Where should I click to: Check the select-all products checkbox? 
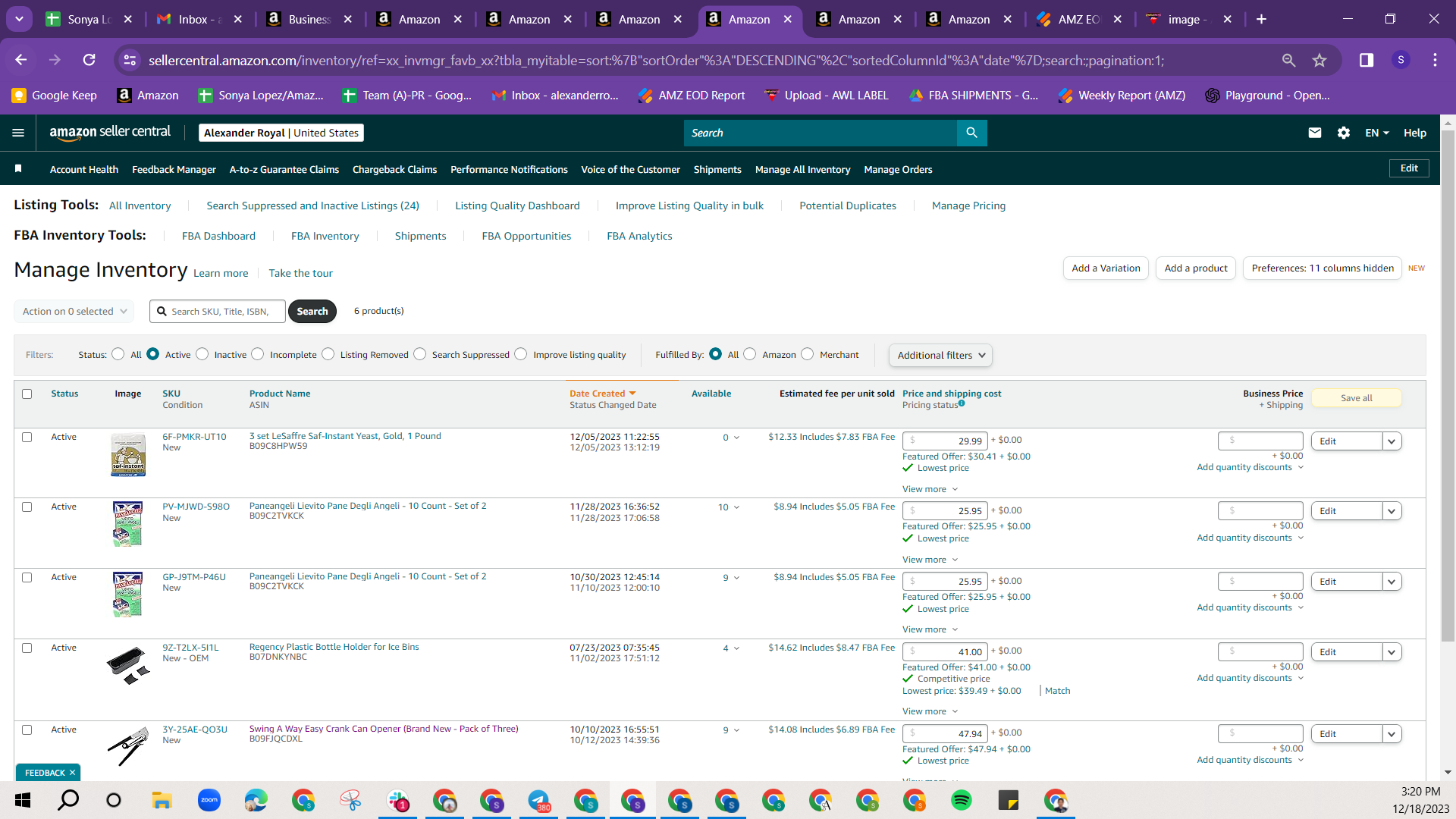point(27,394)
